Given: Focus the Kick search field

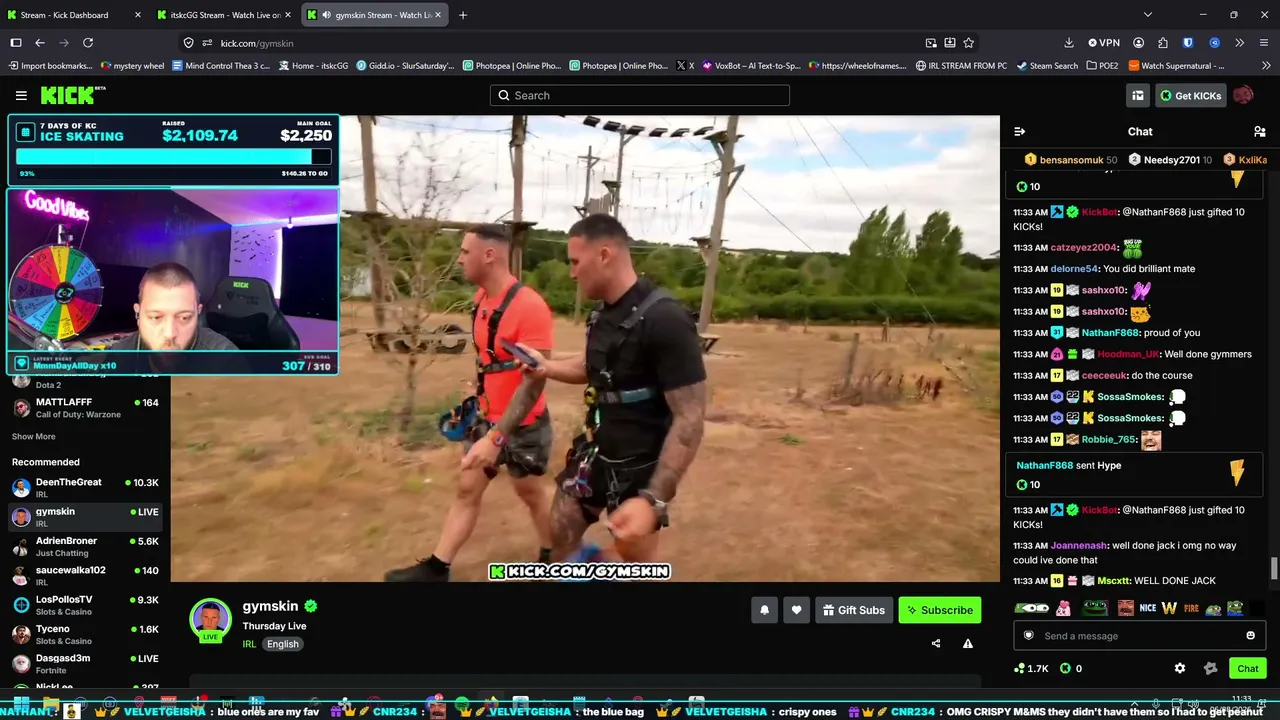Looking at the screenshot, I should click(x=640, y=95).
